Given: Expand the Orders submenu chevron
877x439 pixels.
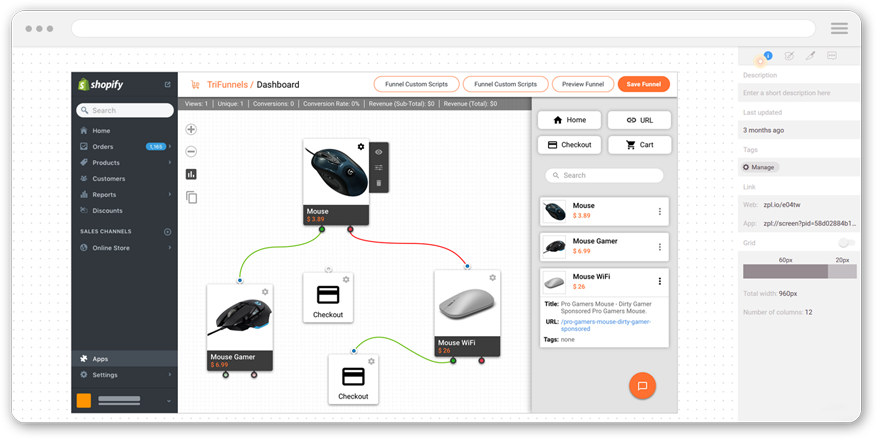Looking at the screenshot, I should coord(169,147).
